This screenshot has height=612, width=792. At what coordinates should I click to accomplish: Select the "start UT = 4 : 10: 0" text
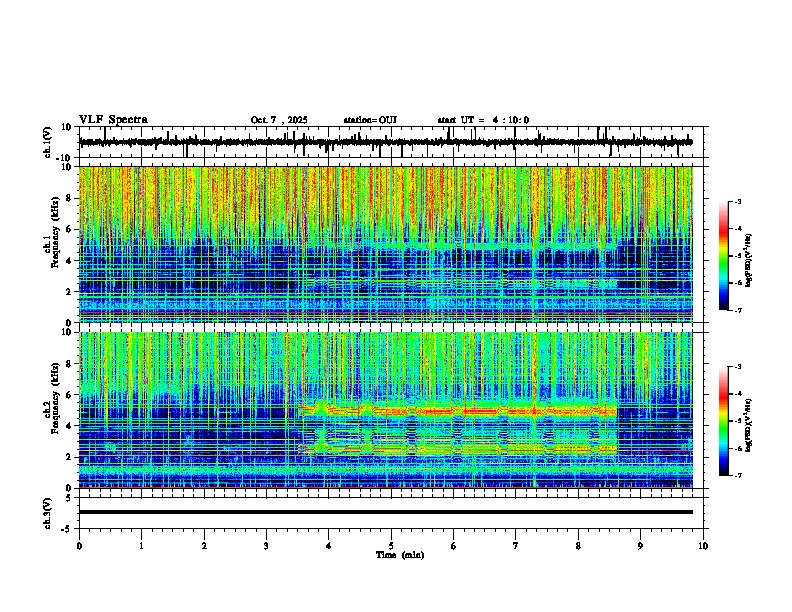coord(483,120)
